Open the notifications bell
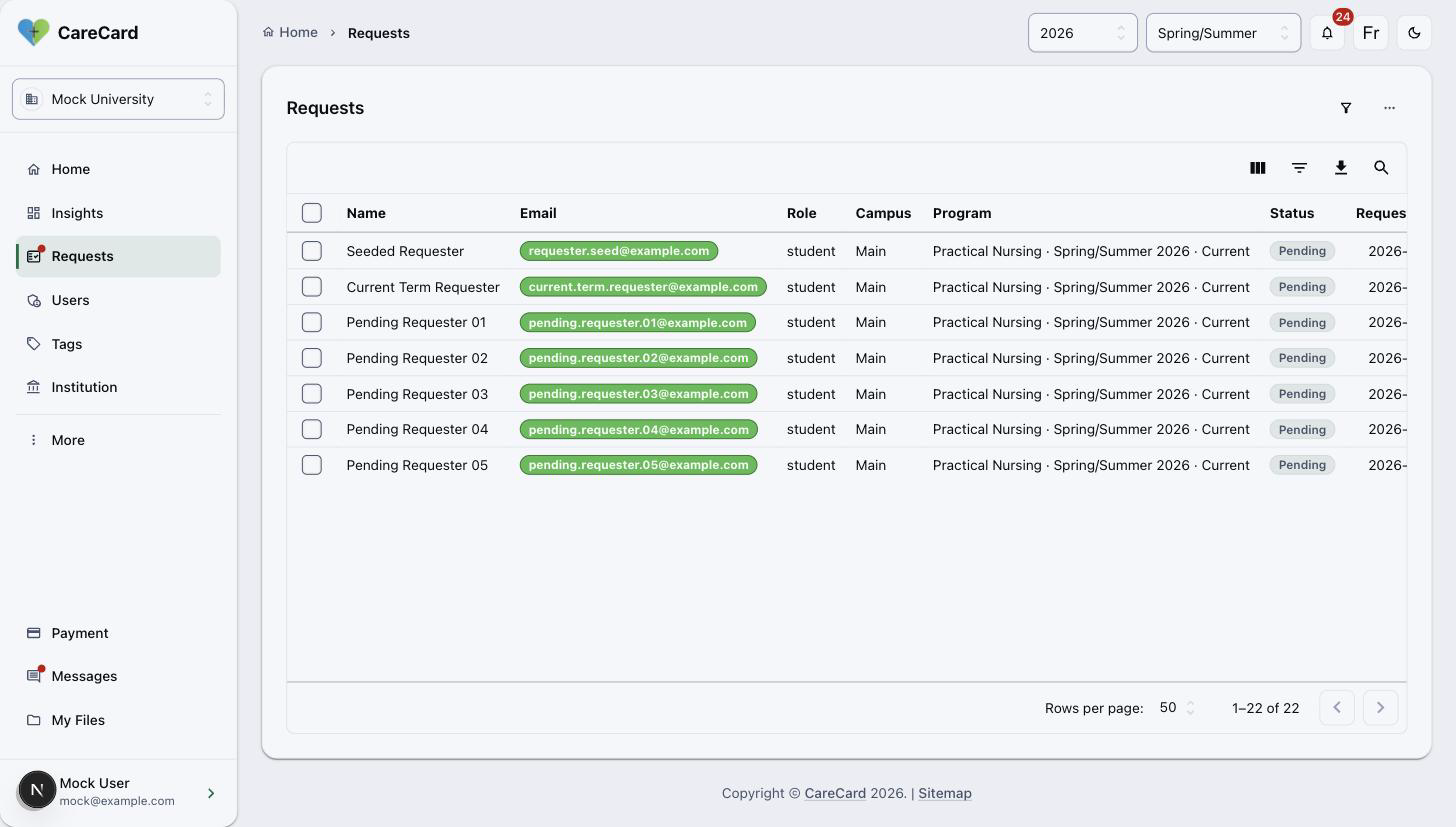This screenshot has width=1456, height=827. (x=1327, y=33)
